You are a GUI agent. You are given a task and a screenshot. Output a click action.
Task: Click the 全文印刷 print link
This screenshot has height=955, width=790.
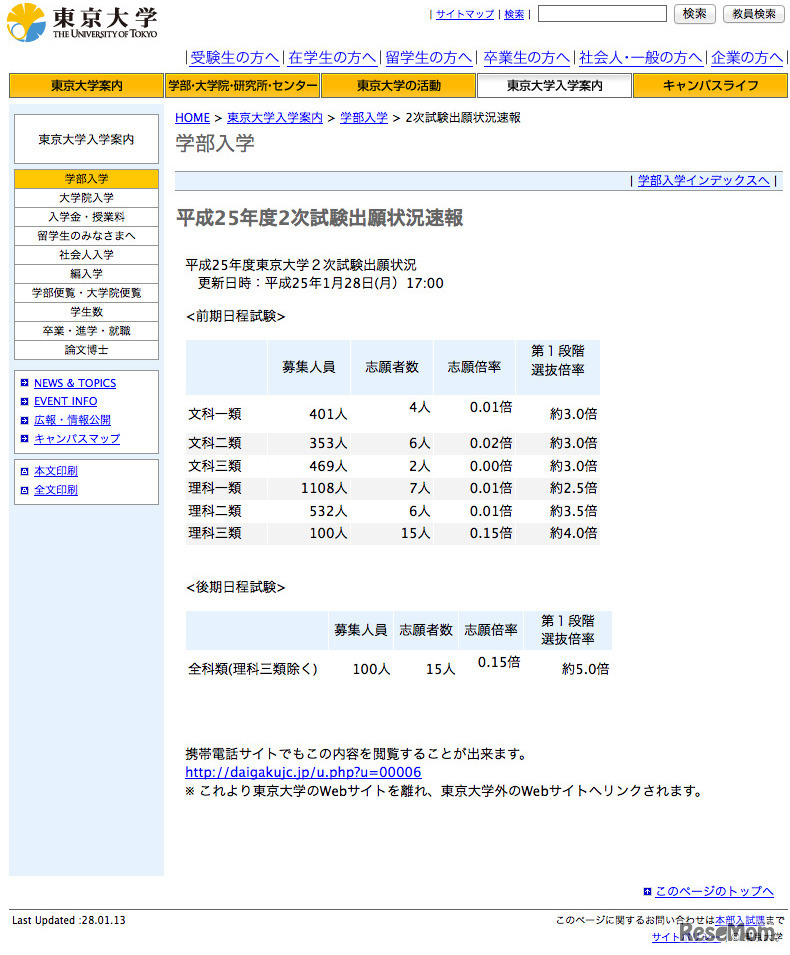point(56,490)
